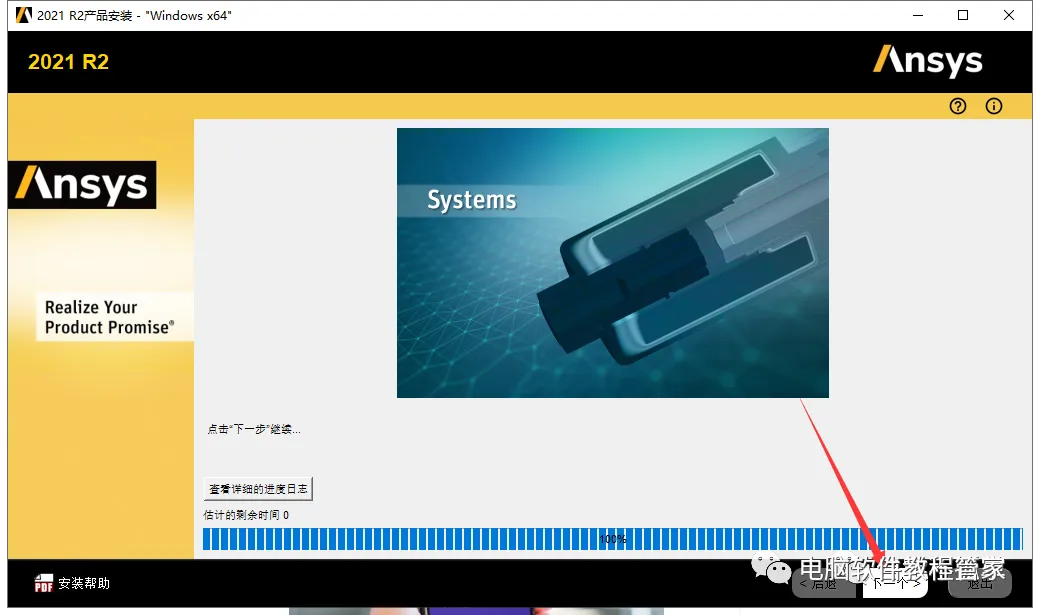Click the text 点击"下一步"继续...
The image size is (1040, 615).
[253, 429]
